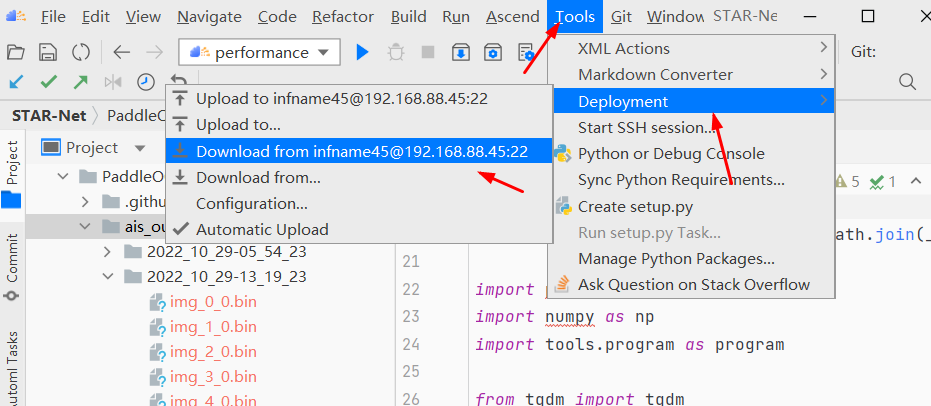This screenshot has height=406, width=931.
Task: Collapse the 2022_10_29-13_19_23 folder
Action: [108, 277]
